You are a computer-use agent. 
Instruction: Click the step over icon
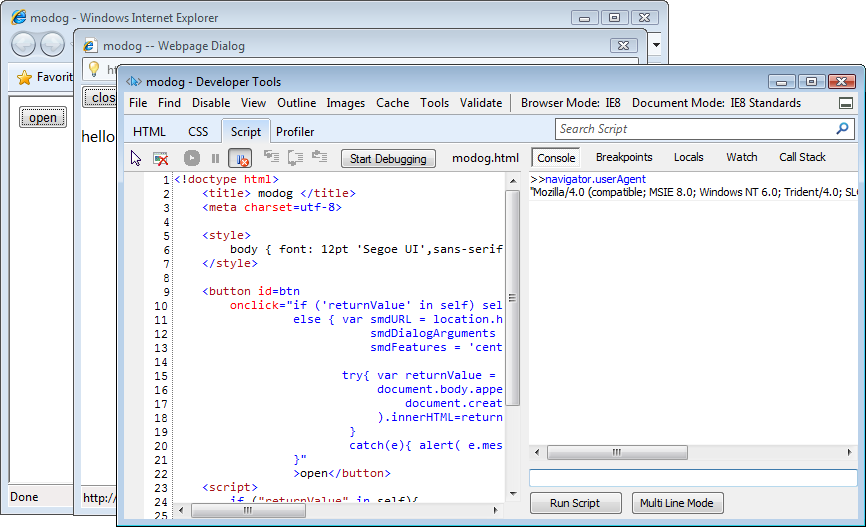click(295, 158)
